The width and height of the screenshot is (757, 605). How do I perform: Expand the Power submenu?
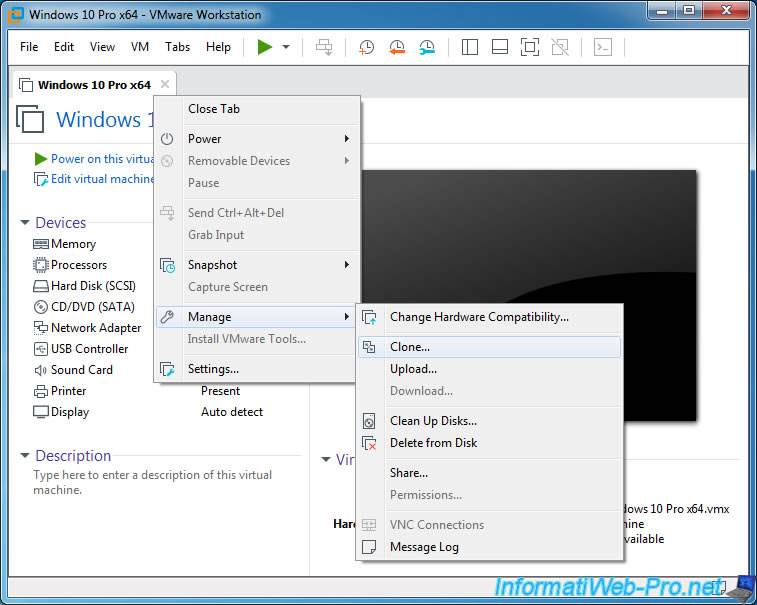[x=257, y=139]
